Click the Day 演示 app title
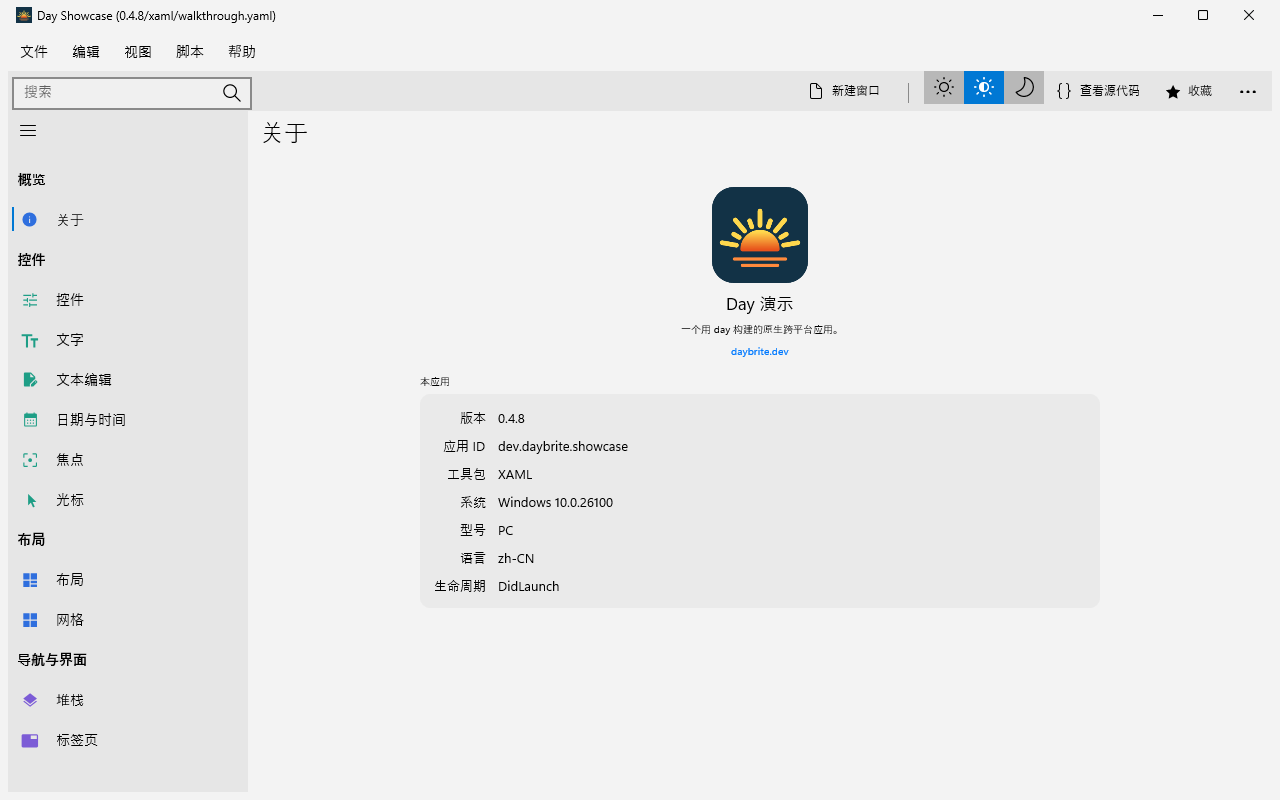This screenshot has width=1280, height=800. [760, 304]
